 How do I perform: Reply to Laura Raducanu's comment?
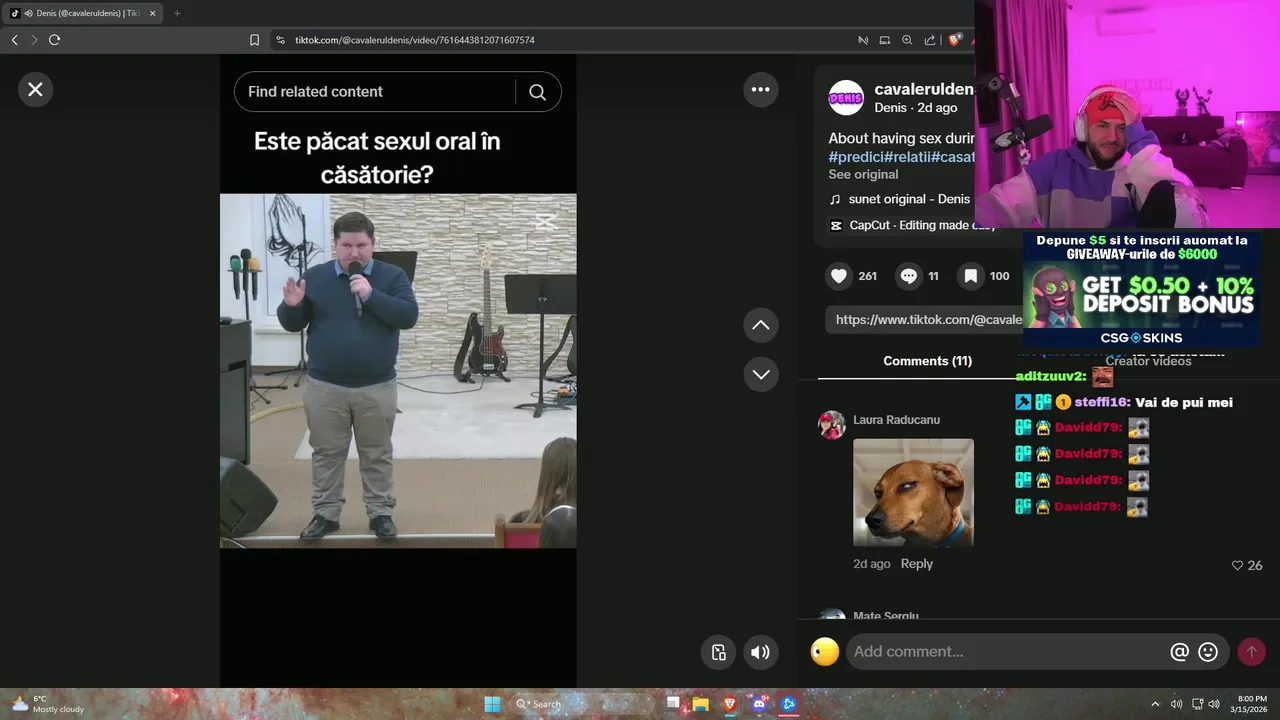(916, 564)
